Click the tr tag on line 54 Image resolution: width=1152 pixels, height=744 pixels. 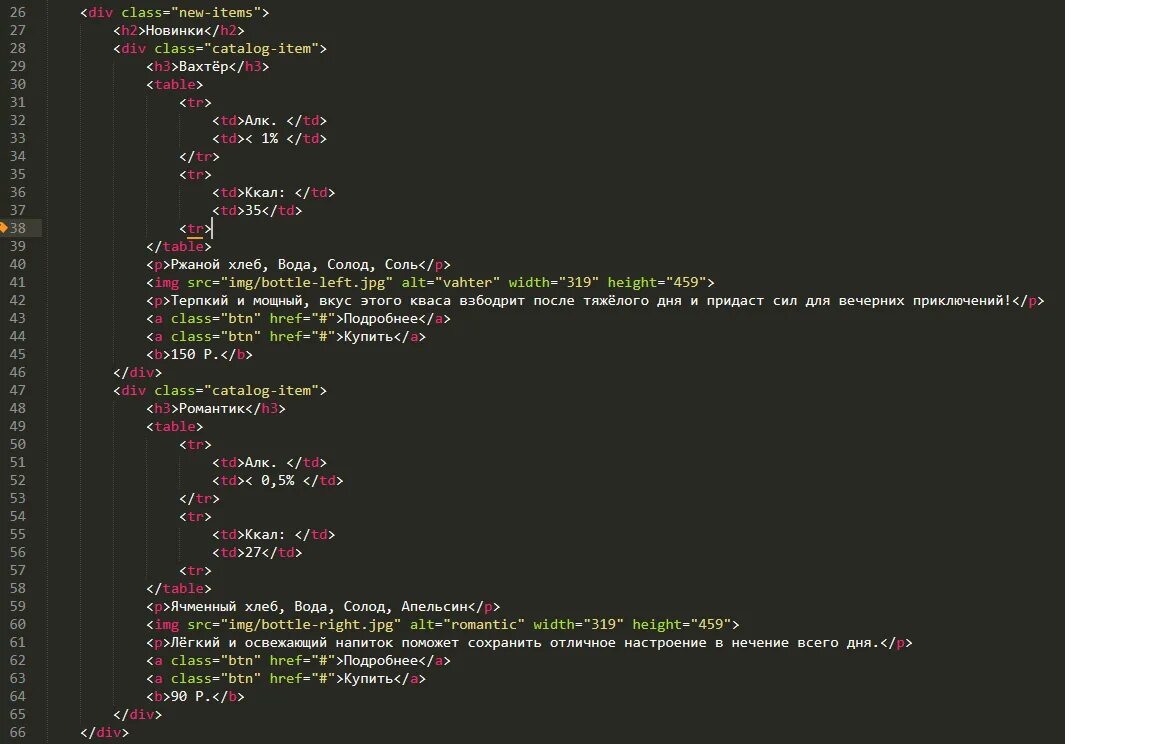coord(195,516)
